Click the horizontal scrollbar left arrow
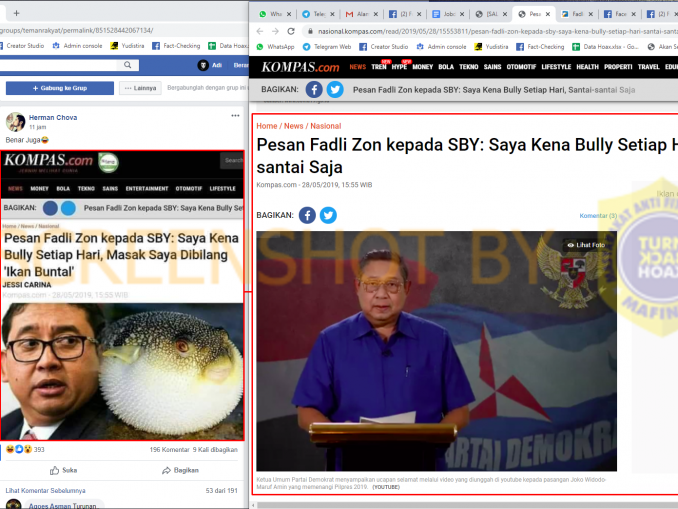Screen dimensions: 678x509 tap(254, 505)
